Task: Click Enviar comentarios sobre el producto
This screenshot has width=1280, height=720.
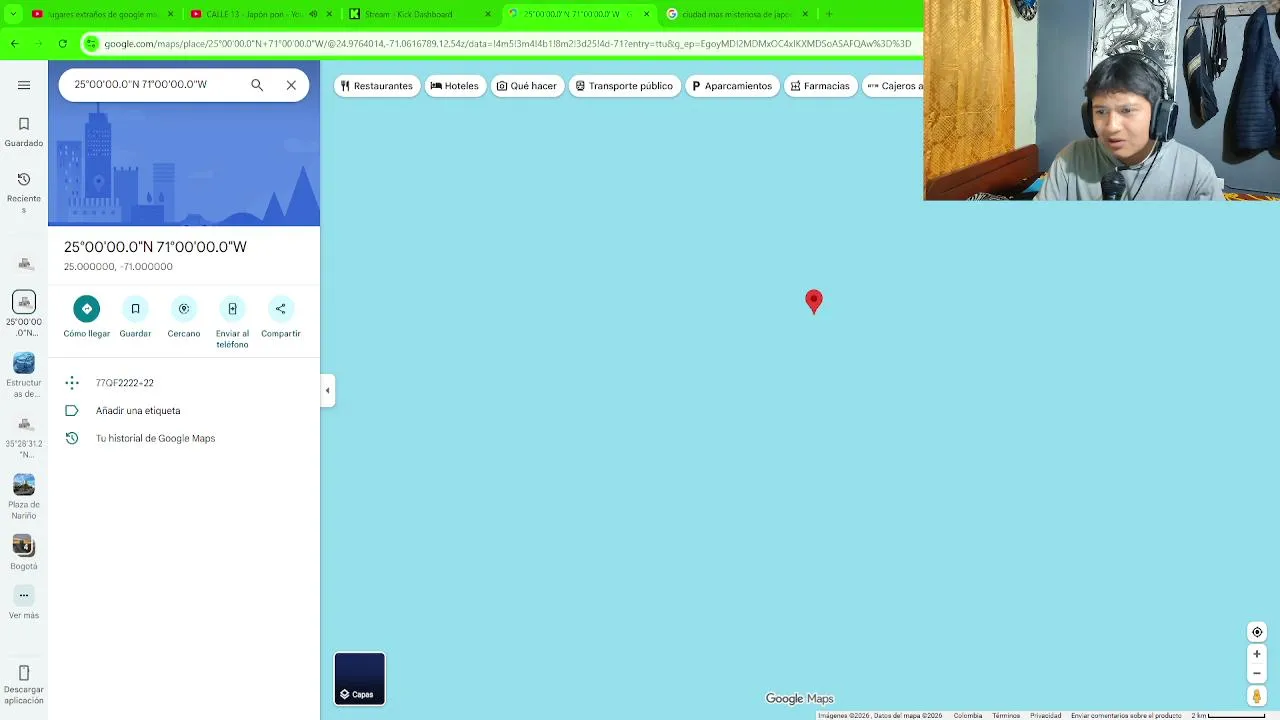Action: pyautogui.click(x=1126, y=715)
